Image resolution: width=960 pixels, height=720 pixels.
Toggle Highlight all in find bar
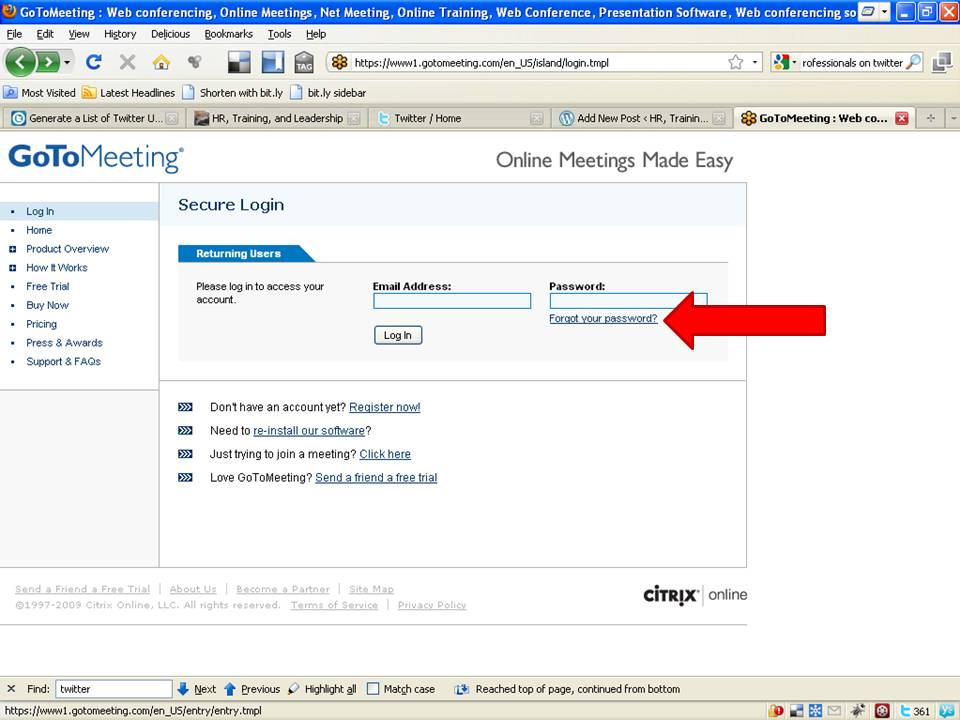322,689
